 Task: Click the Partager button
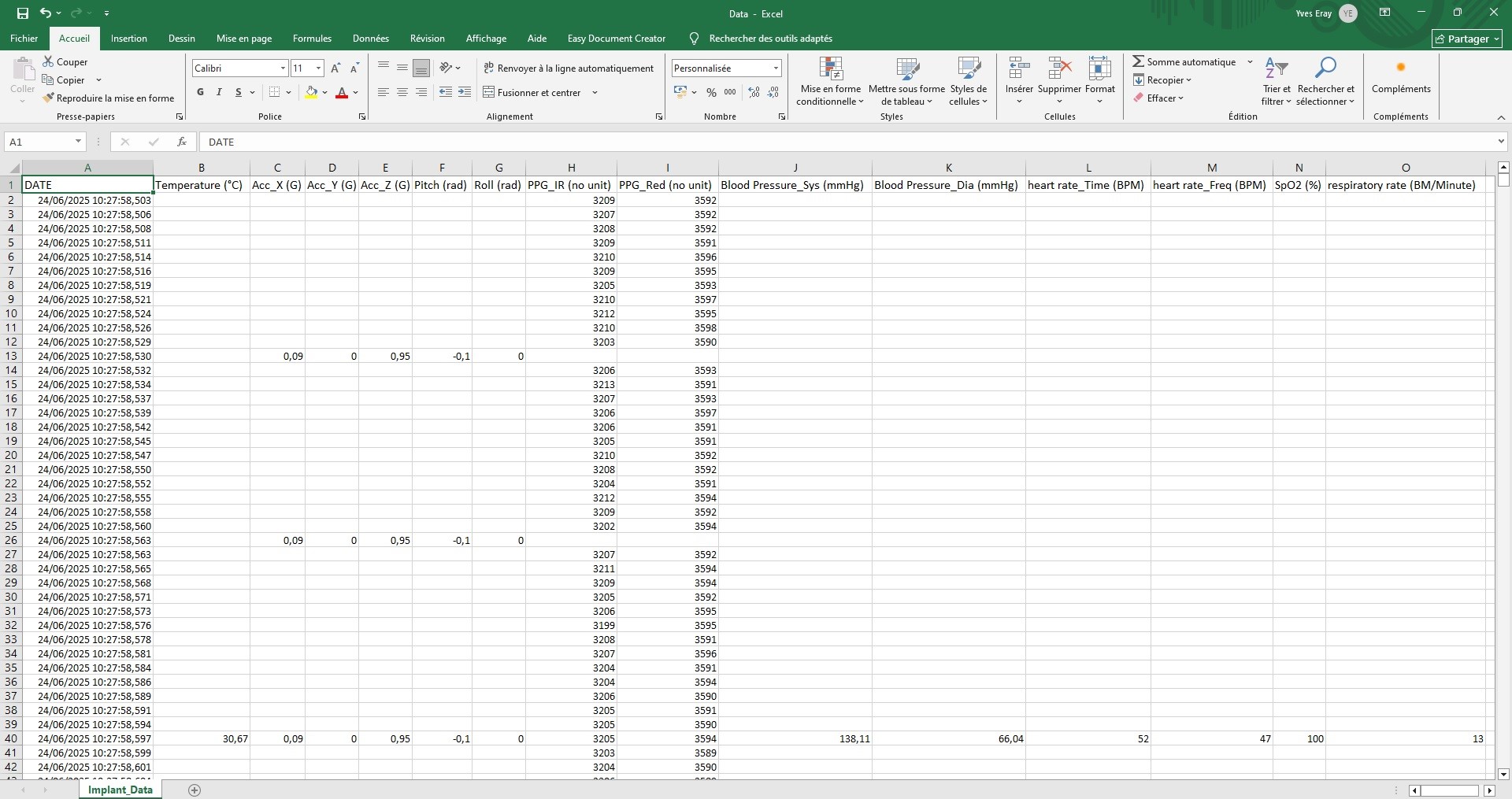[1466, 39]
